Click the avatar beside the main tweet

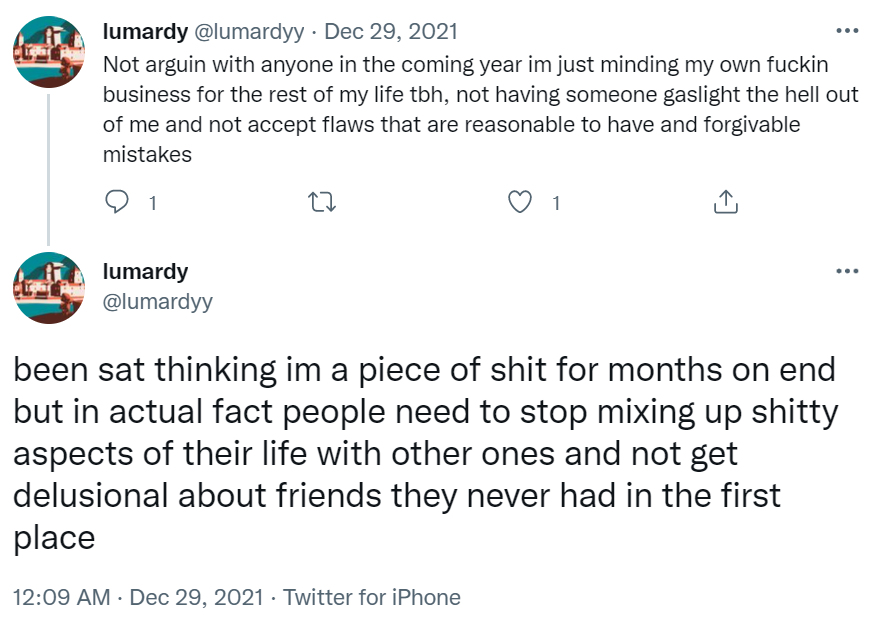click(x=49, y=288)
